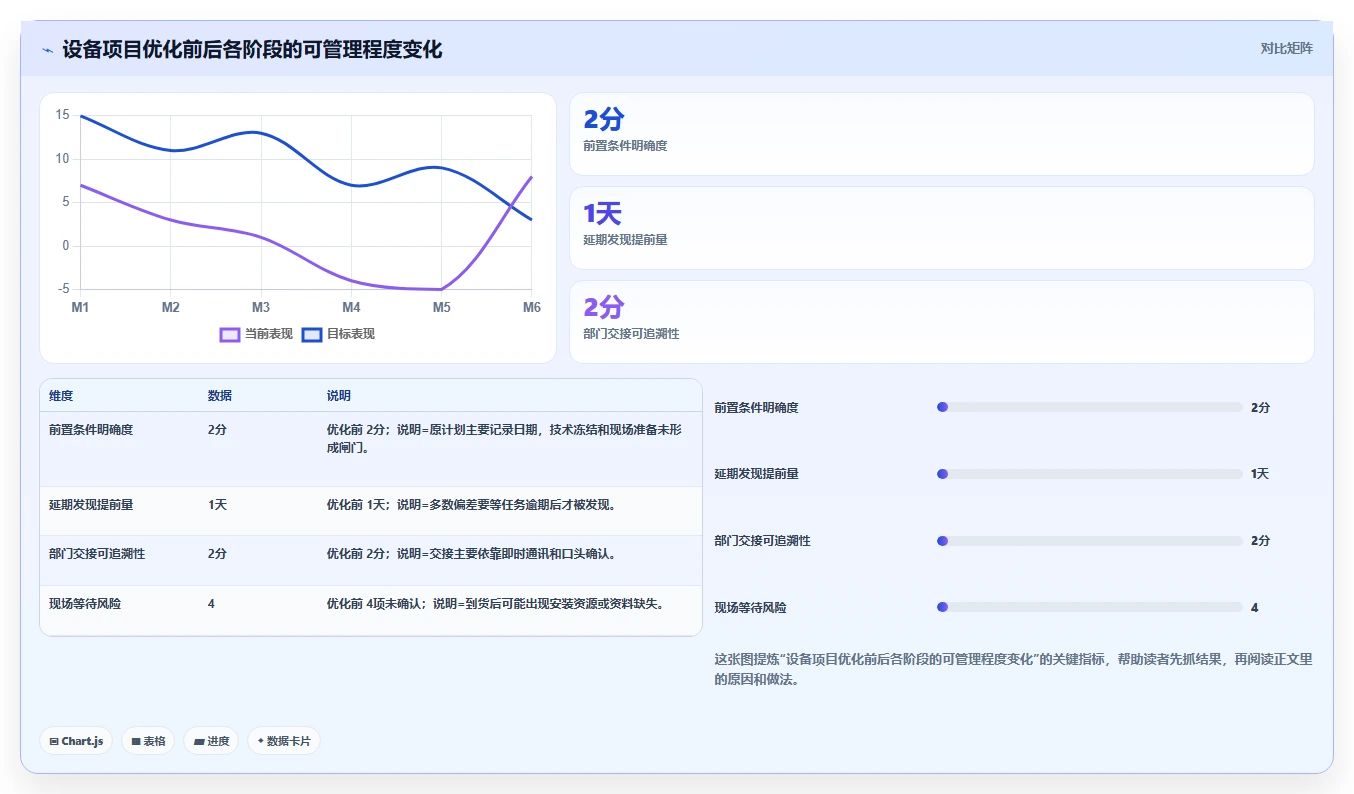Select the 数据卡片 tag chip
This screenshot has width=1354, height=794.
[x=284, y=741]
